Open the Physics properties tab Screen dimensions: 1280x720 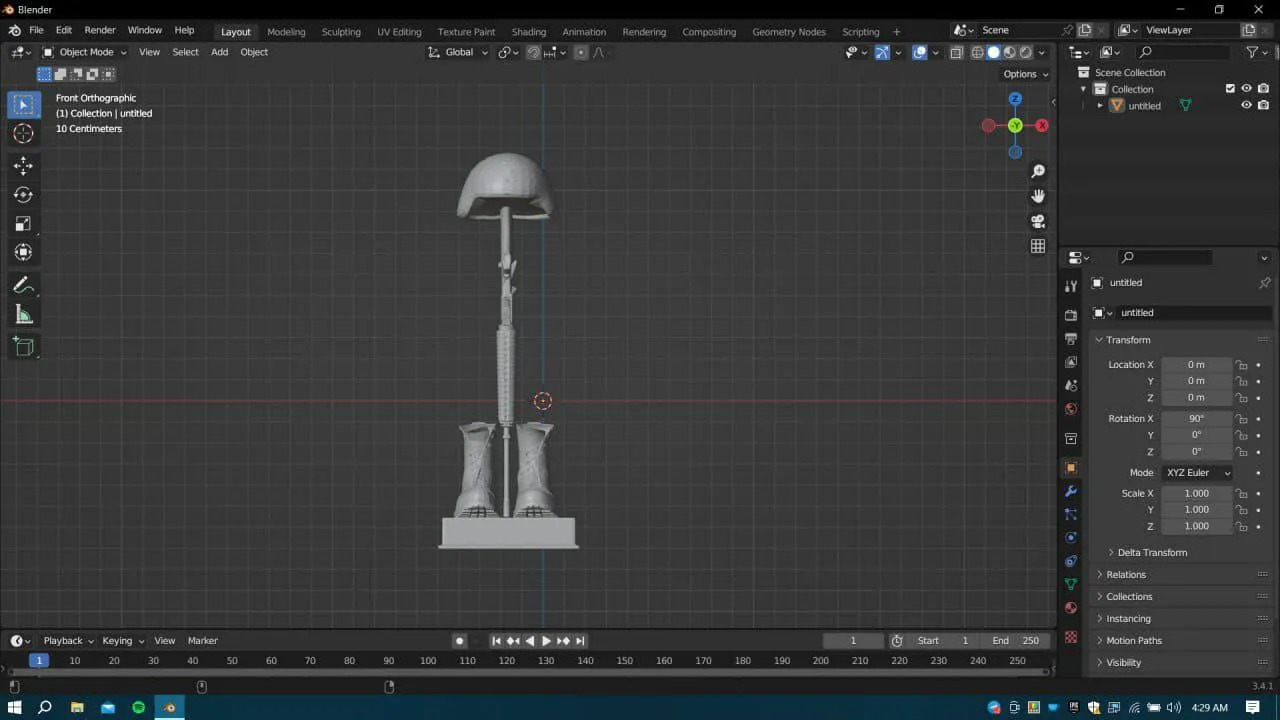1071,537
